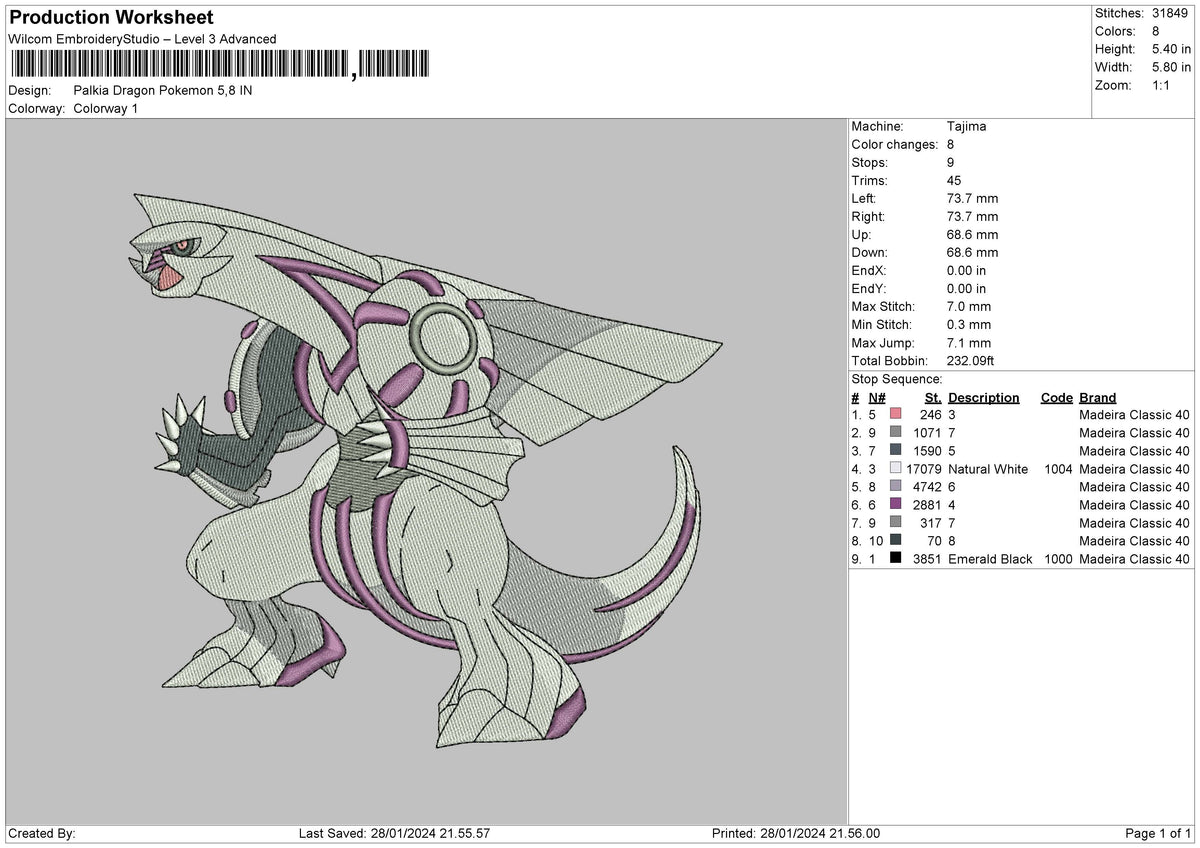Click the charcoal swatch in stop 8
The height and width of the screenshot is (848, 1200).
tap(896, 541)
